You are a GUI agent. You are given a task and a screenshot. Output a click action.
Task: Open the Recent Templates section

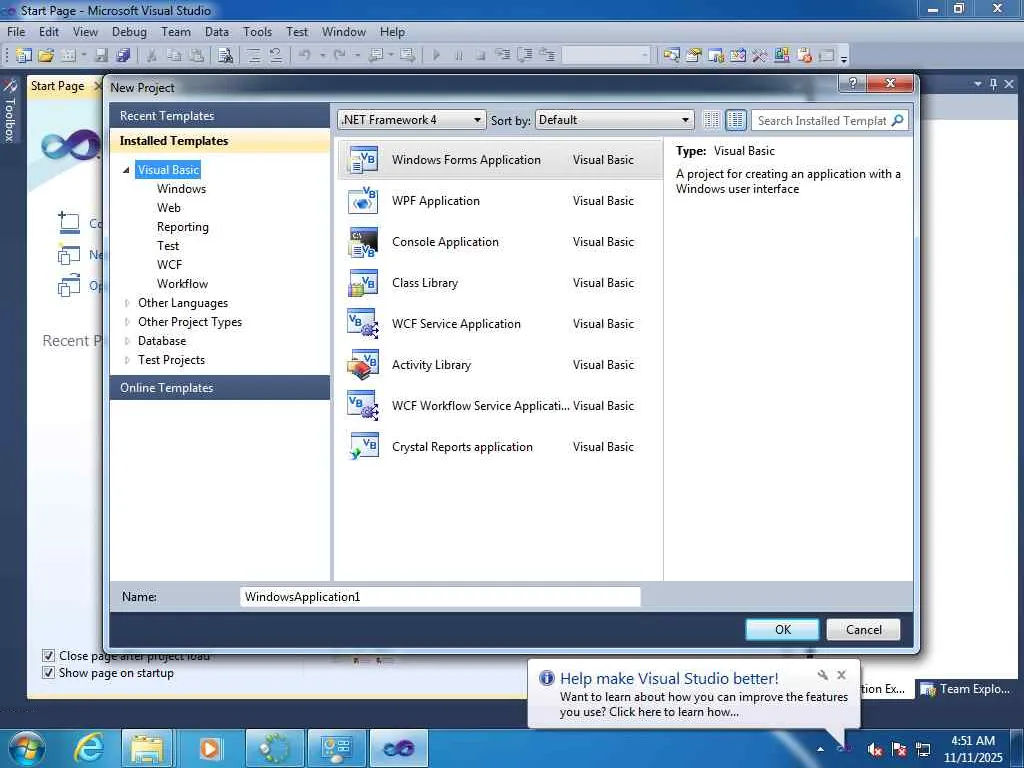(x=220, y=116)
